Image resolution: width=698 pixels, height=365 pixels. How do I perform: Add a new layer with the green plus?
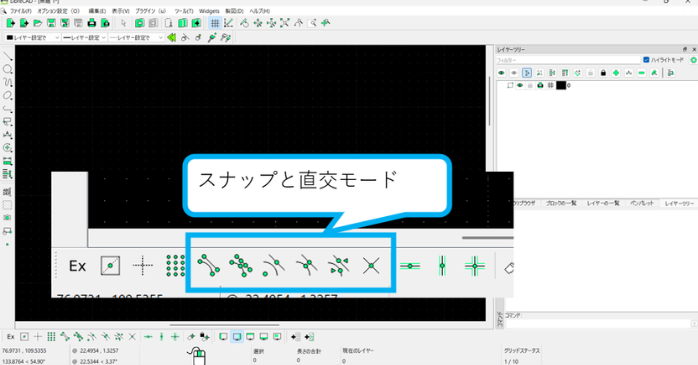(616, 73)
